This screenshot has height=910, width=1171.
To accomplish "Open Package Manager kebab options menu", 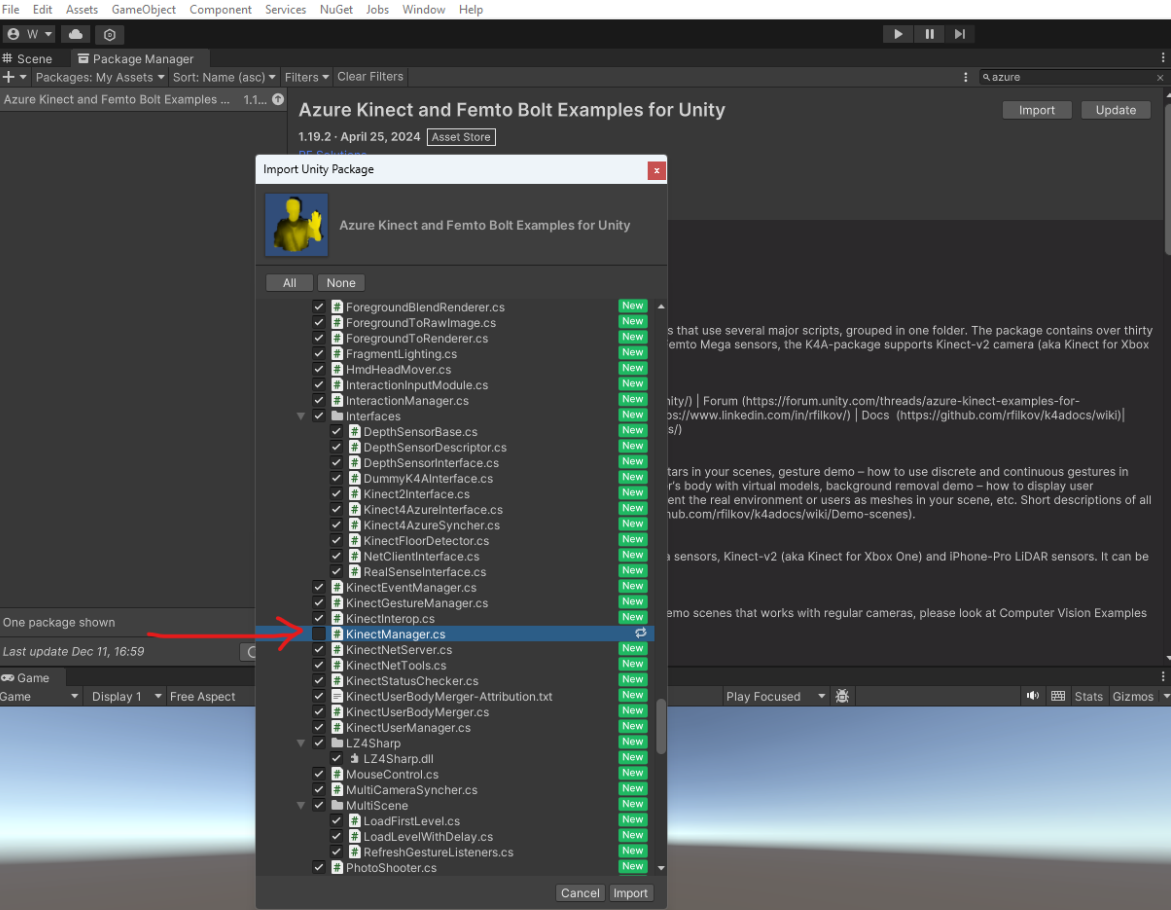I will point(966,77).
